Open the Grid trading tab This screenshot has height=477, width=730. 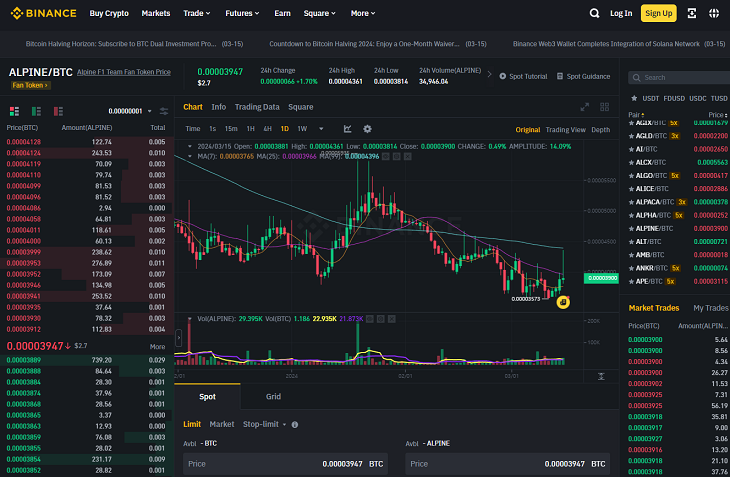click(273, 396)
